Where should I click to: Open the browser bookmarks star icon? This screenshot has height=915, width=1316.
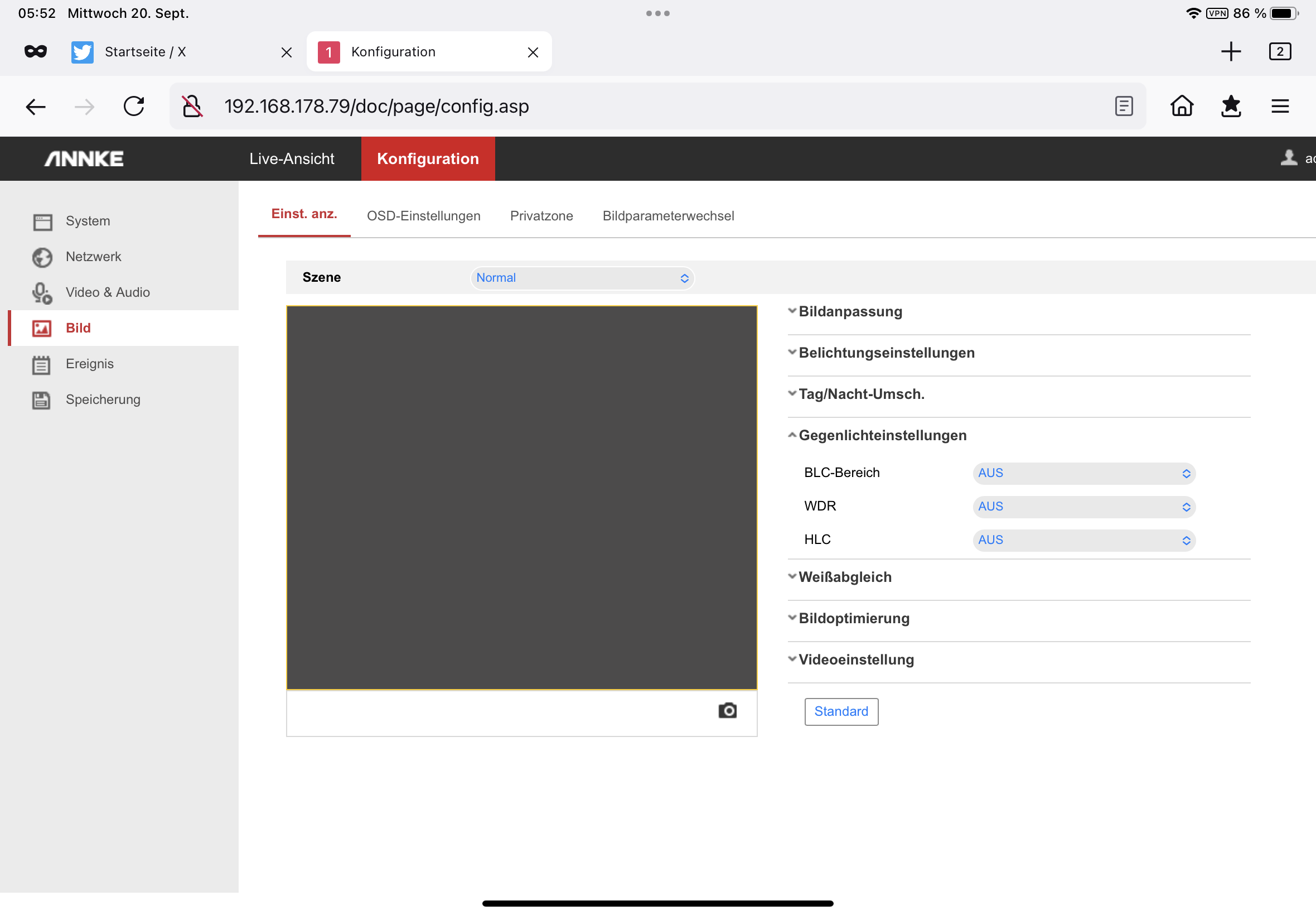[1231, 107]
